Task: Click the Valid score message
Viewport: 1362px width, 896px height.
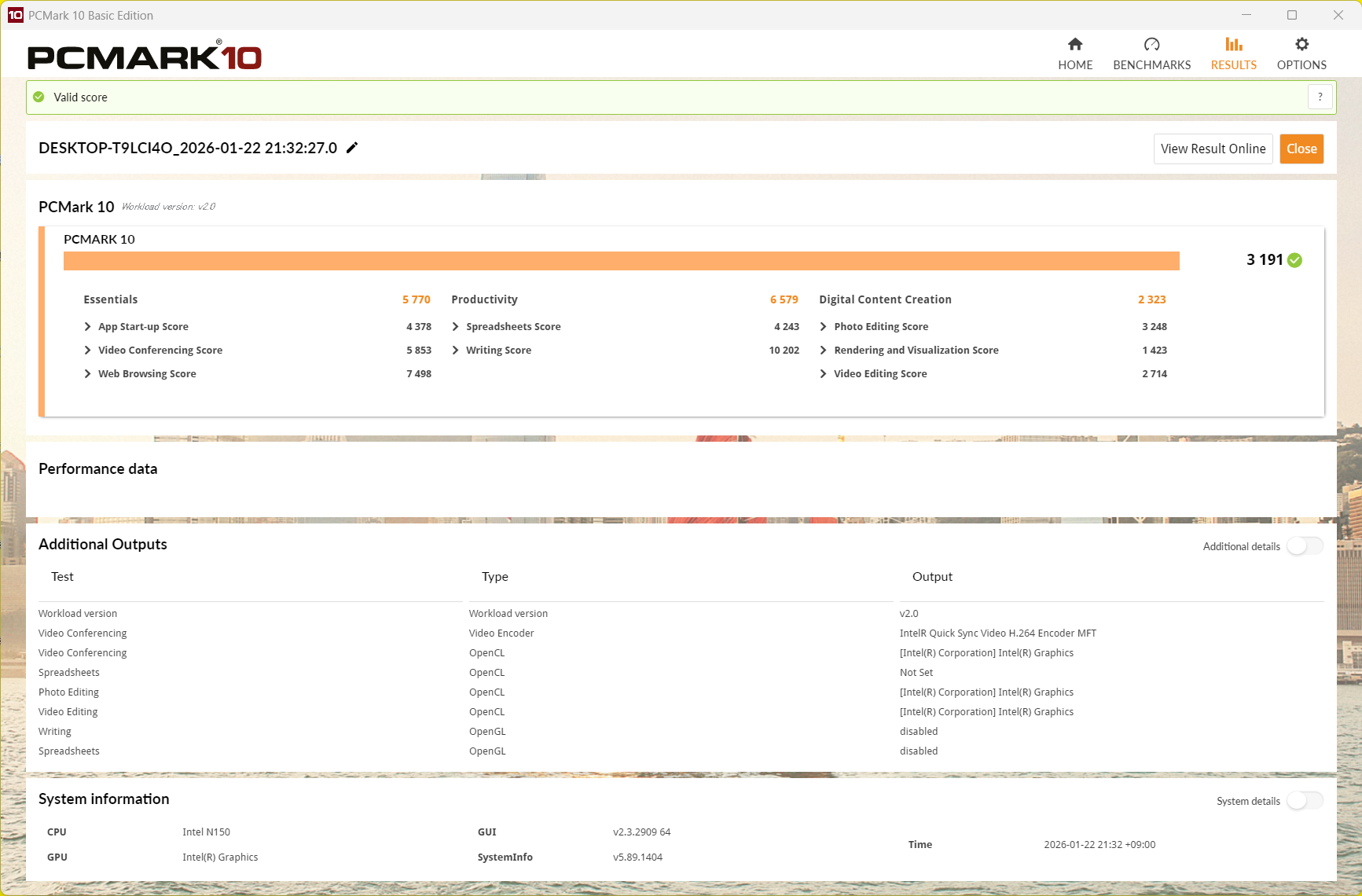Action: 80,97
